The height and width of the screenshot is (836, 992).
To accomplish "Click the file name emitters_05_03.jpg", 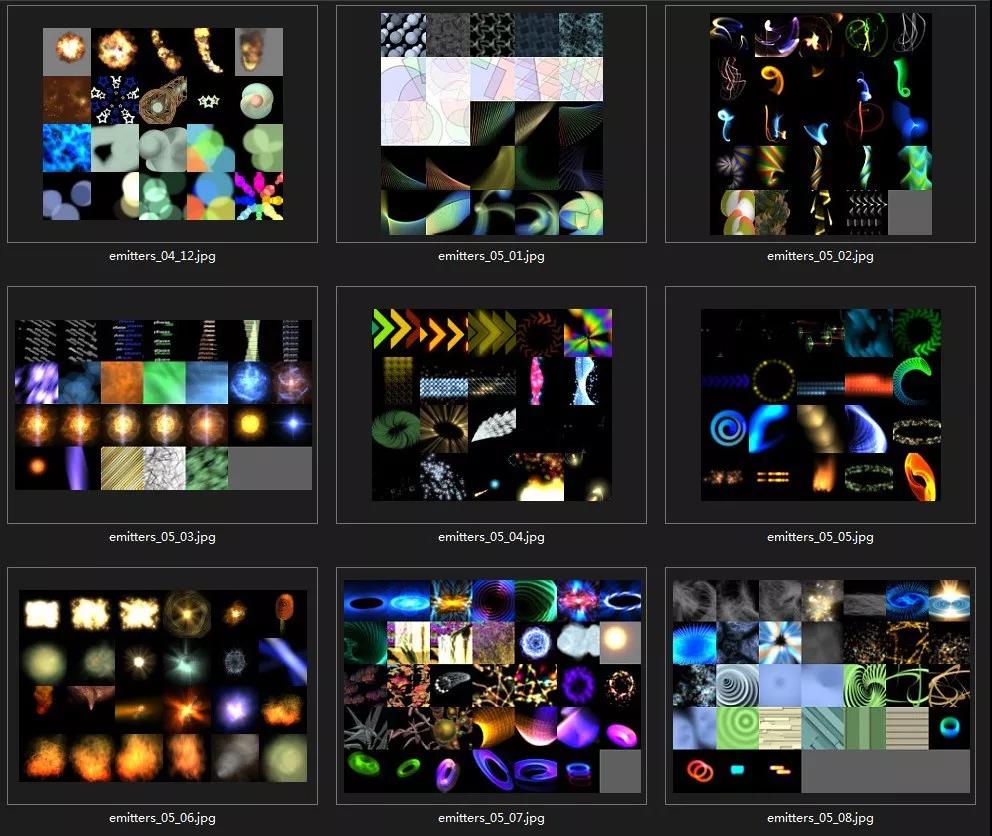I will pyautogui.click(x=163, y=537).
